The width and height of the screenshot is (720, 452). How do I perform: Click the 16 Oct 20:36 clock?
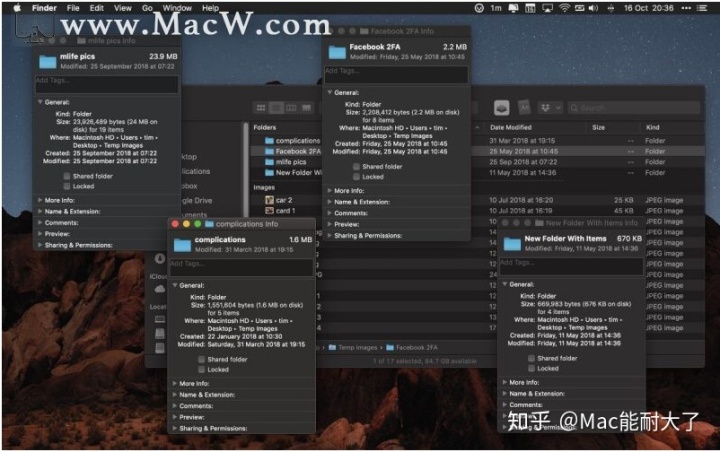[x=648, y=8]
